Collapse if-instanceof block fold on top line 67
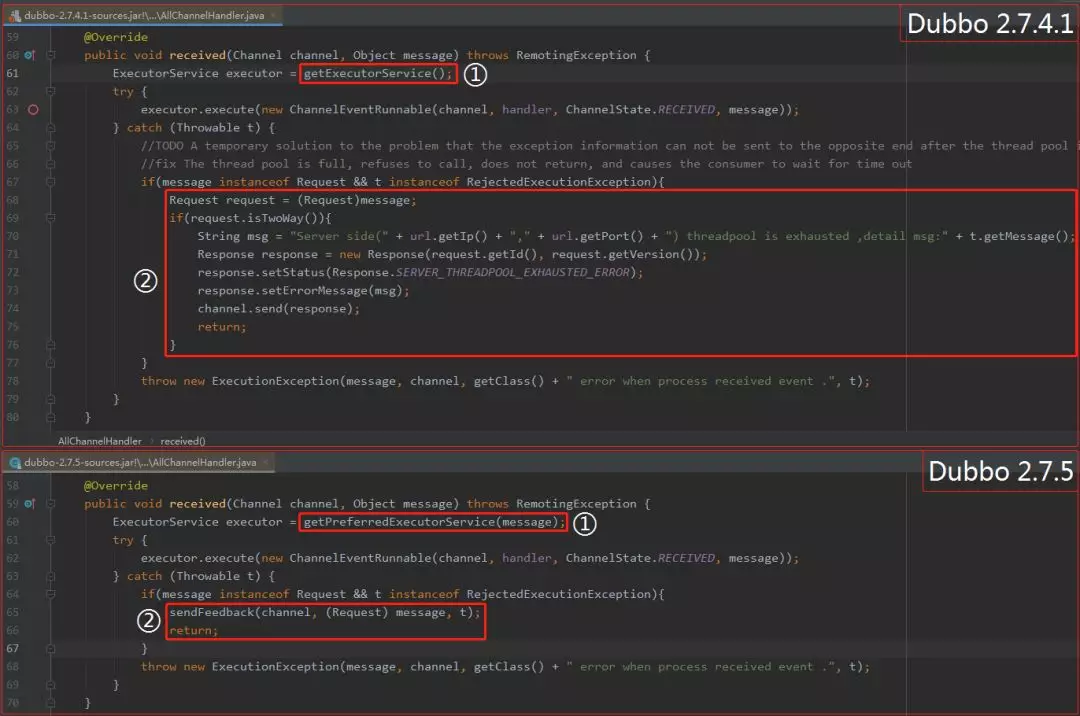The width and height of the screenshot is (1080, 716). tap(51, 182)
